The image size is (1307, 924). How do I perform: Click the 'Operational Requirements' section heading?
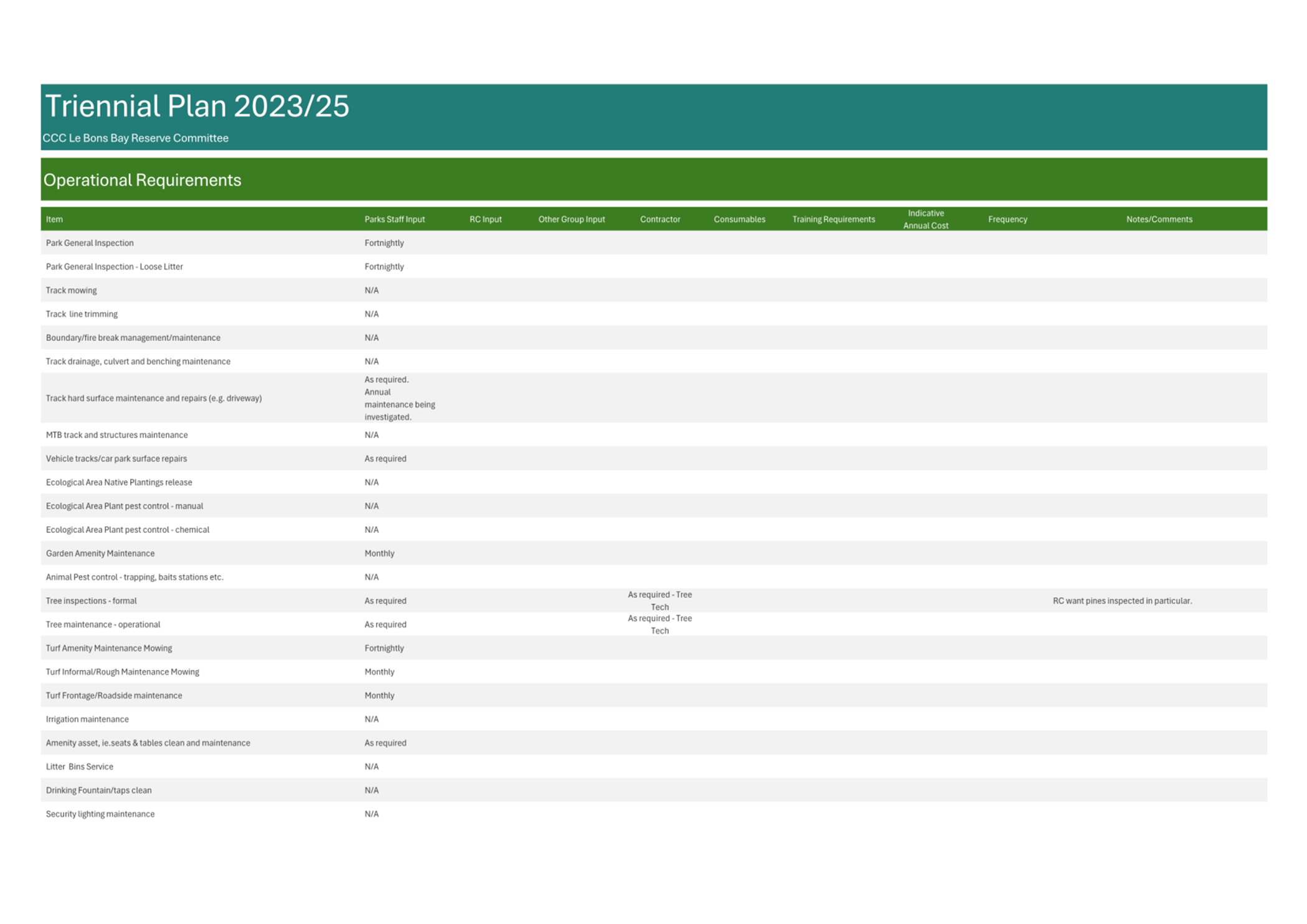[142, 180]
